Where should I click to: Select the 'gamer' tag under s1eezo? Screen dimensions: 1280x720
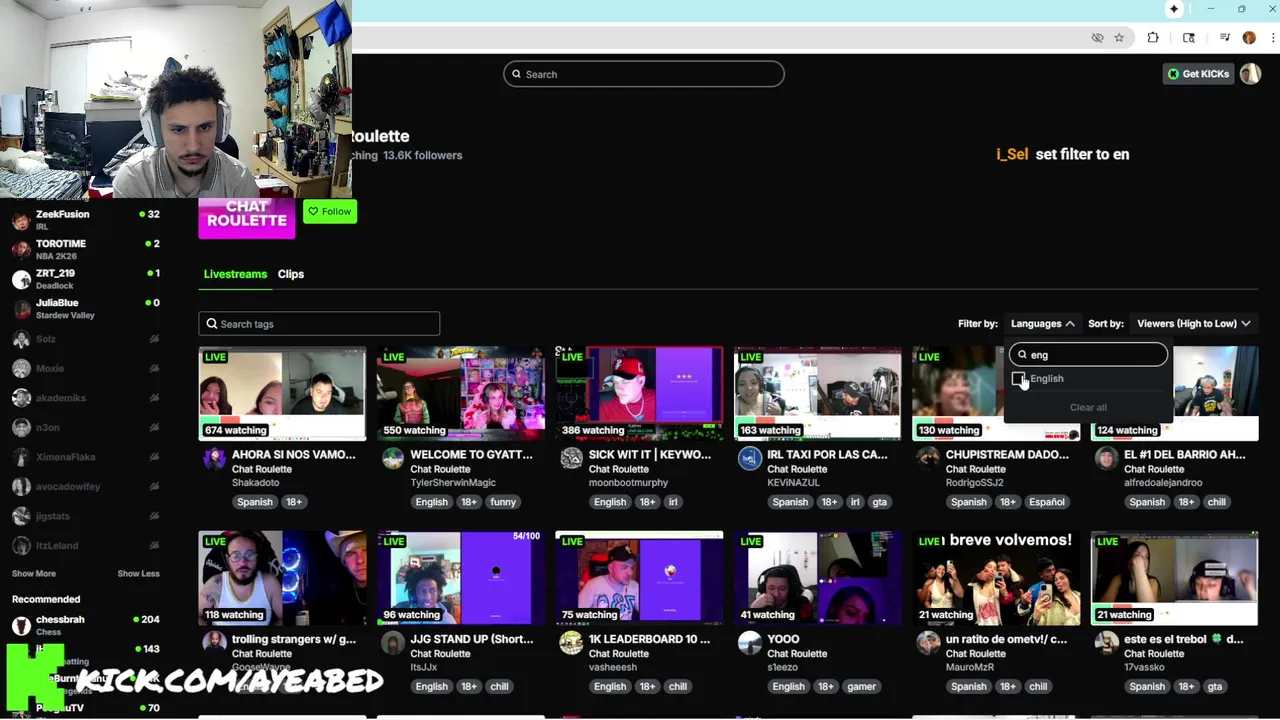coord(861,687)
